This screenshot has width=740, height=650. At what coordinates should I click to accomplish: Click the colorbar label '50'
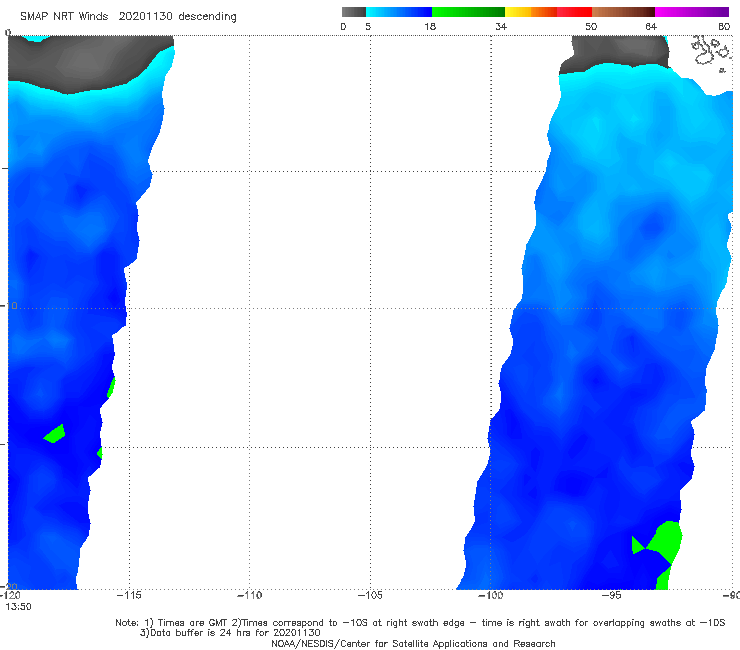point(591,27)
